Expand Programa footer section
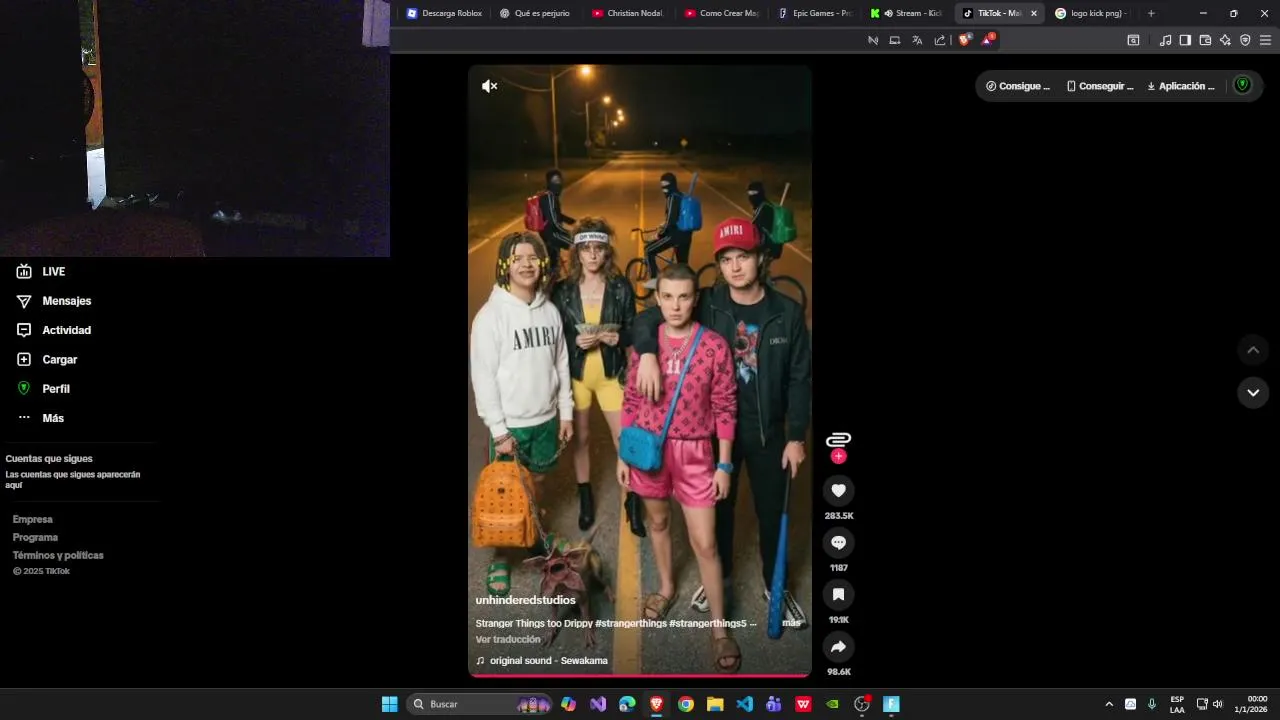Image resolution: width=1280 pixels, height=720 pixels. pyautogui.click(x=35, y=537)
